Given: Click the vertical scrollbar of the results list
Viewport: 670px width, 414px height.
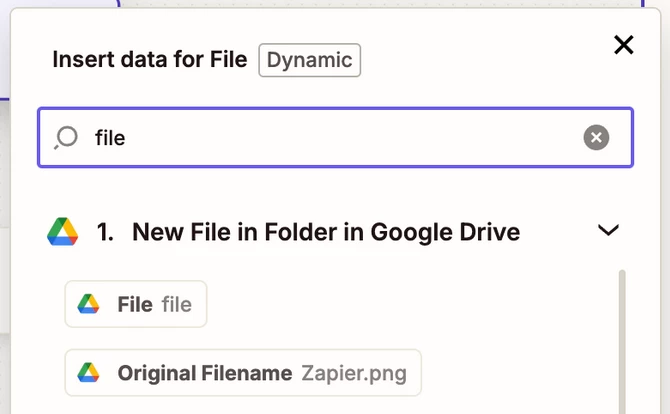Looking at the screenshot, I should point(622,342).
